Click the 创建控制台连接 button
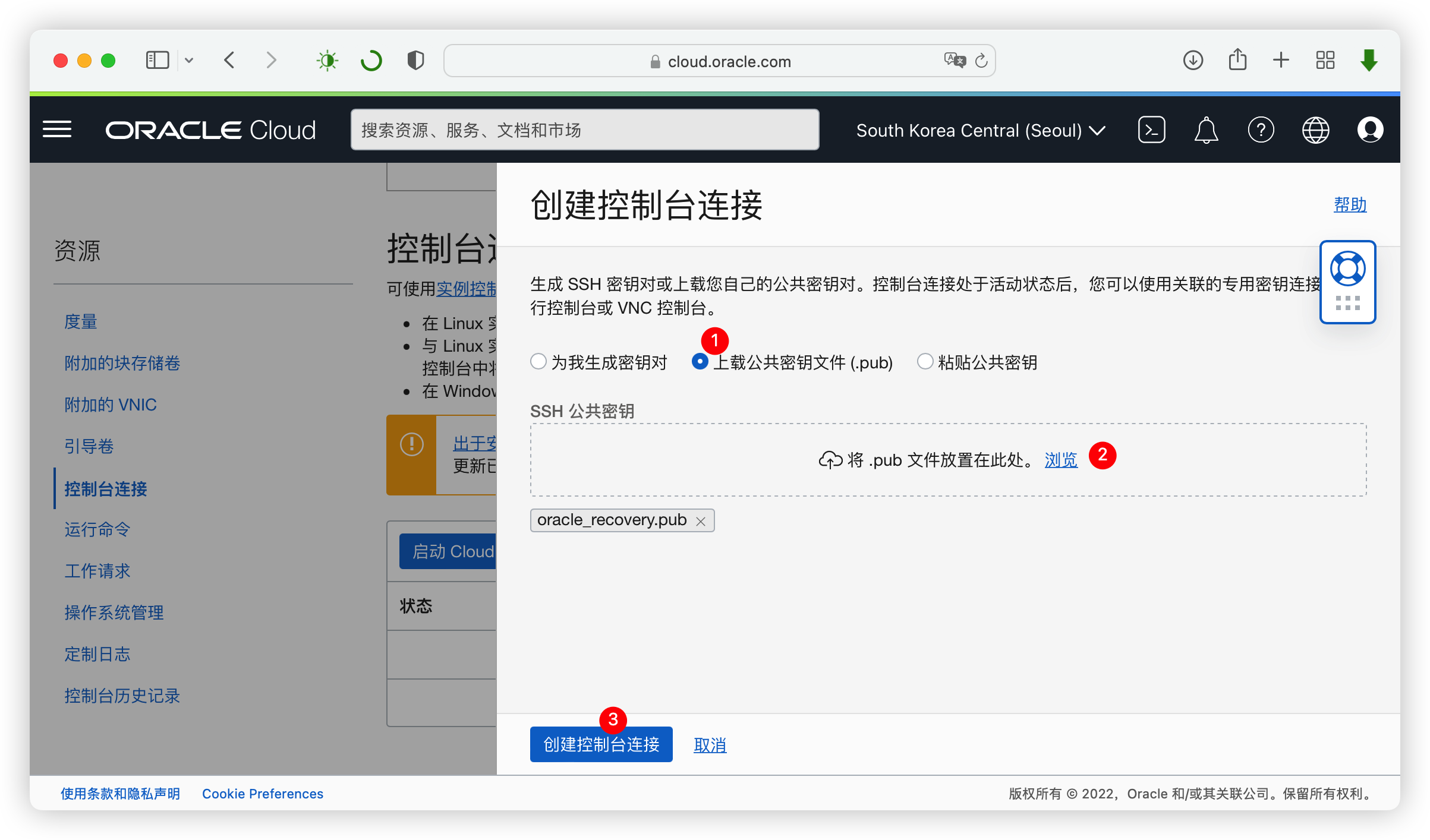This screenshot has width=1430, height=840. tap(601, 744)
